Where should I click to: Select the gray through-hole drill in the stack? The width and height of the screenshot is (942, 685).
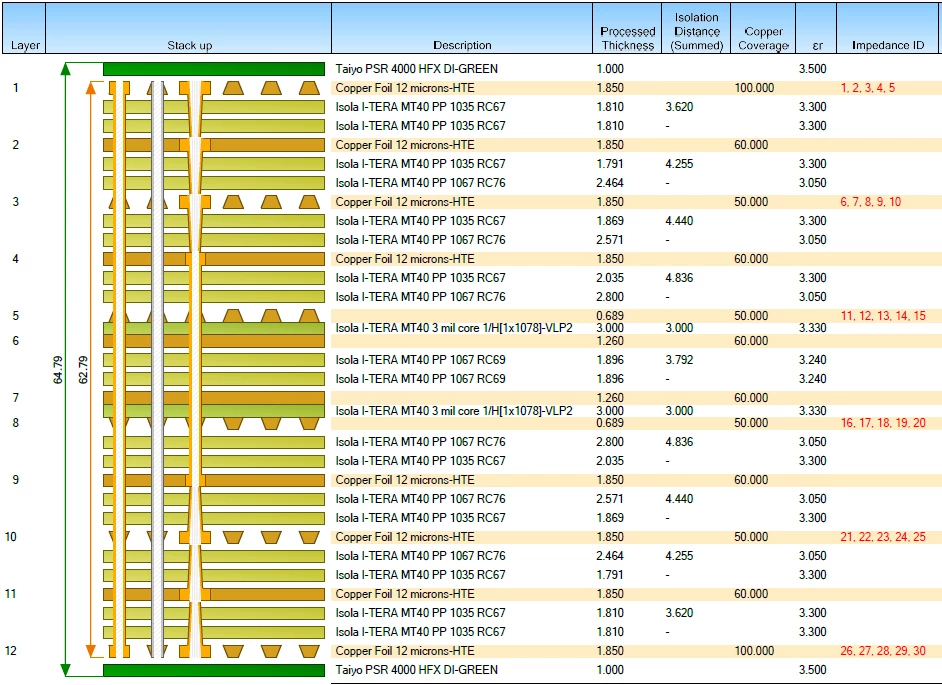[157, 369]
